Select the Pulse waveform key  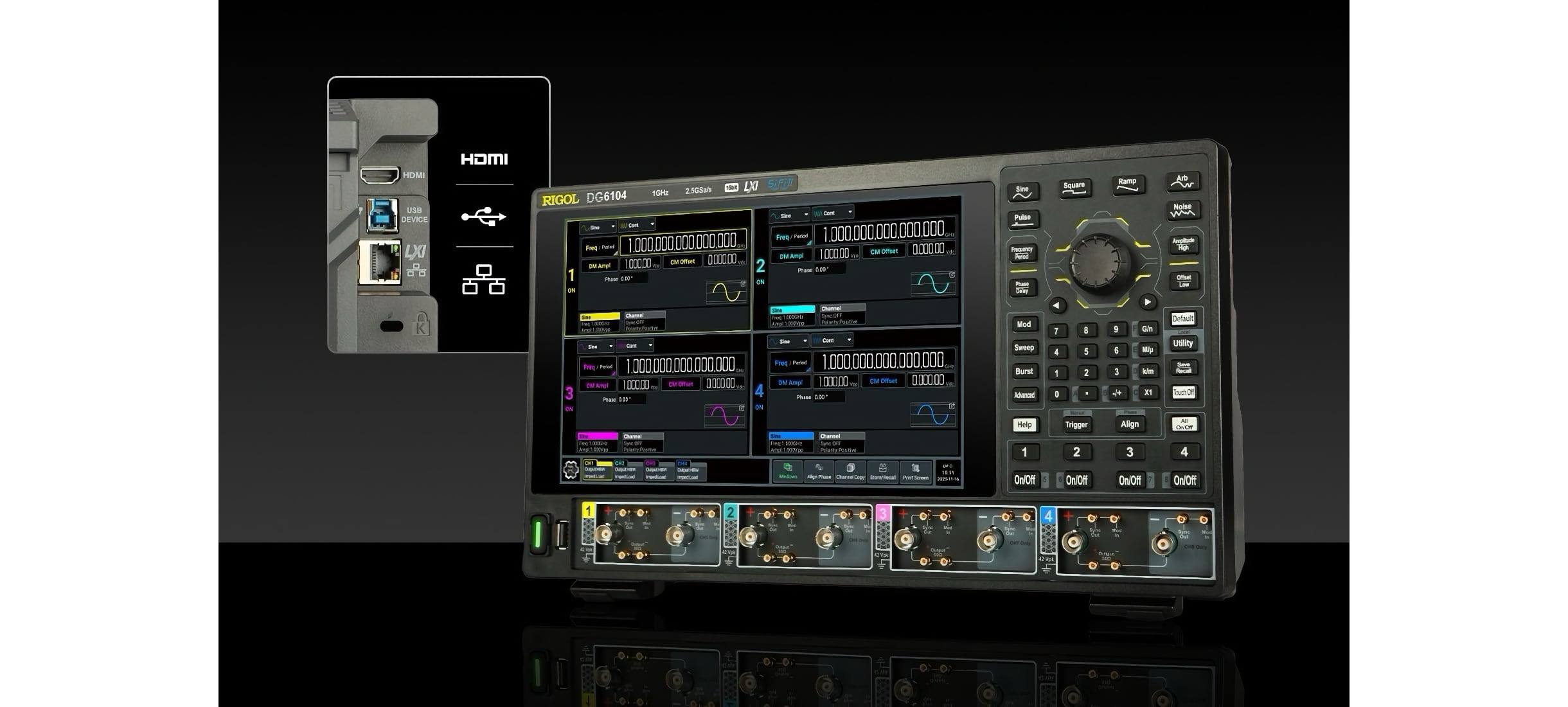click(1022, 220)
